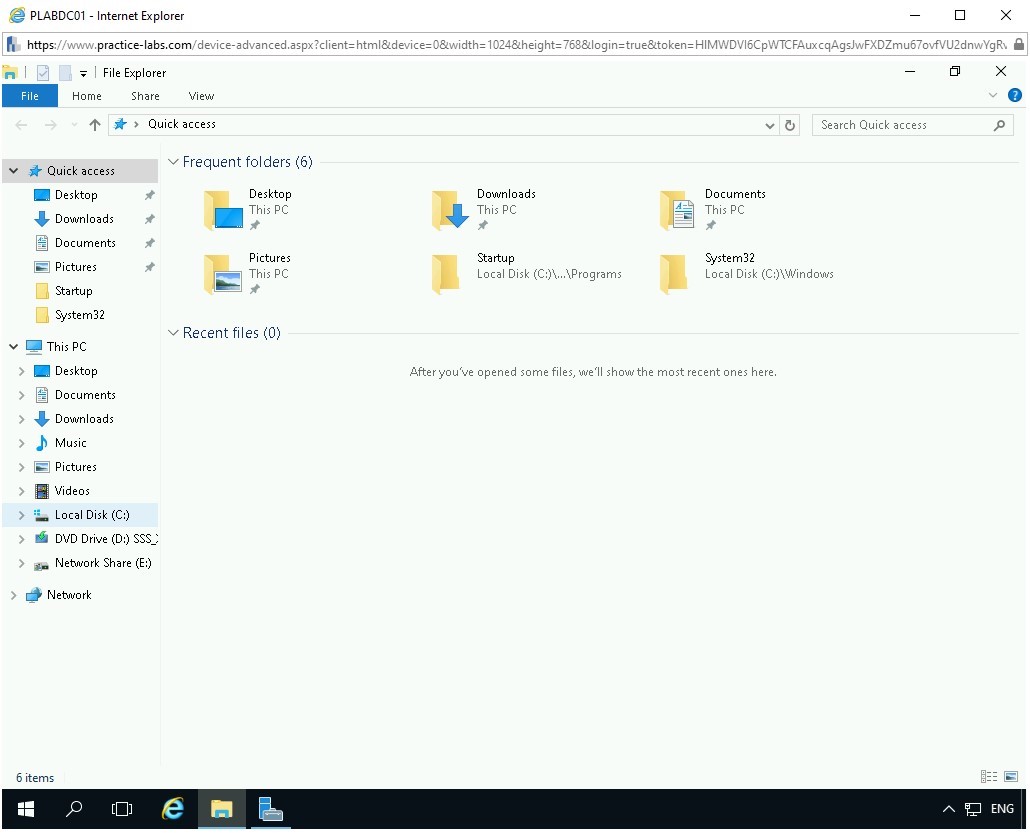
Task: Open the Recent locations dropdown arrow
Action: pyautogui.click(x=74, y=125)
